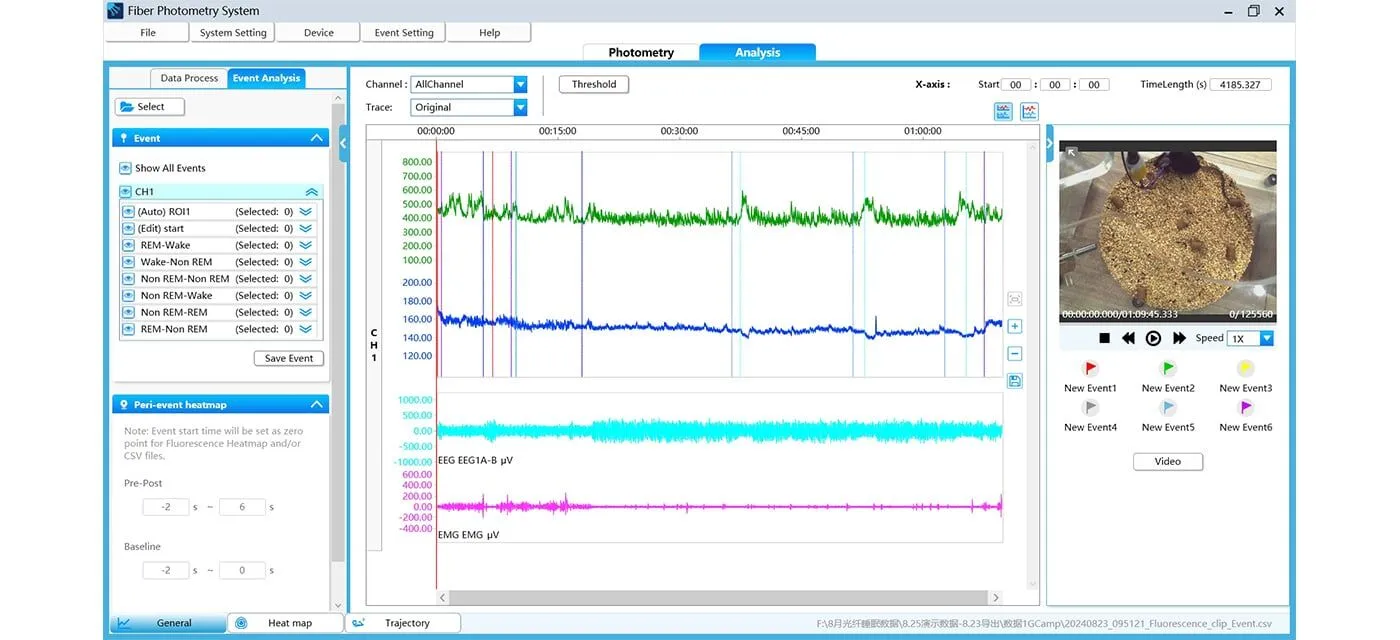
Task: Click the zoom in plus icon beside chart
Action: click(1014, 327)
